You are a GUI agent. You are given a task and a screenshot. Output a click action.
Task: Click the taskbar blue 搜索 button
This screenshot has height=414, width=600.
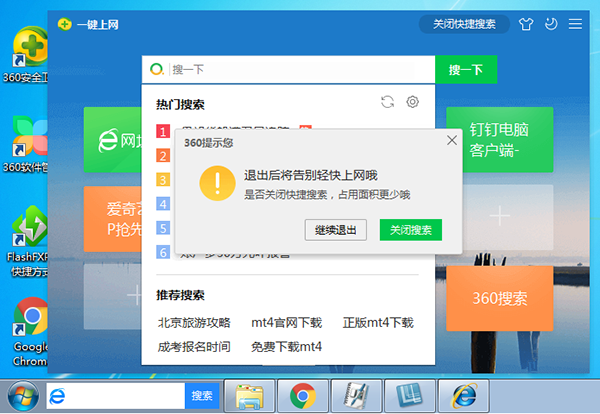[202, 396]
